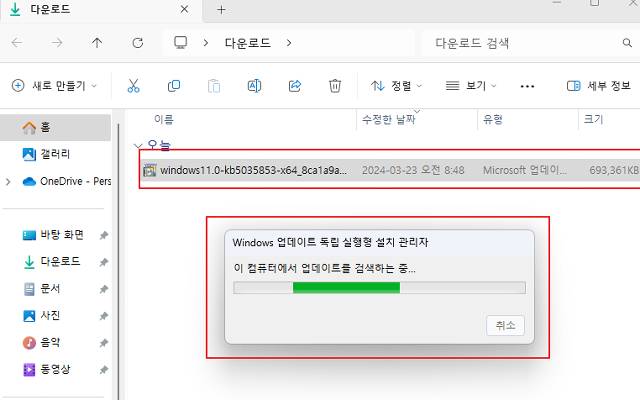Viewport: 640px width, 400px height.
Task: Sort by the 수정한 날짜 column
Action: 389,119
